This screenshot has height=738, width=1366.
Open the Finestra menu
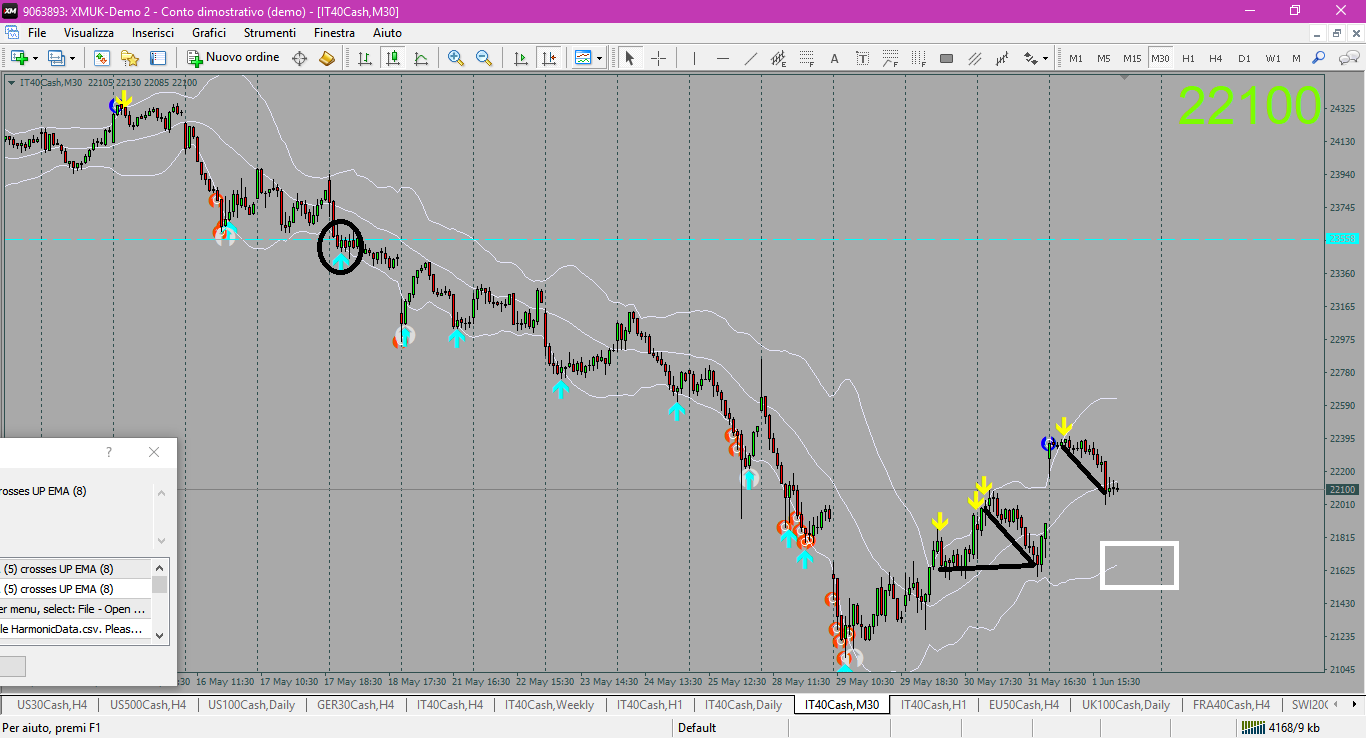click(x=334, y=33)
